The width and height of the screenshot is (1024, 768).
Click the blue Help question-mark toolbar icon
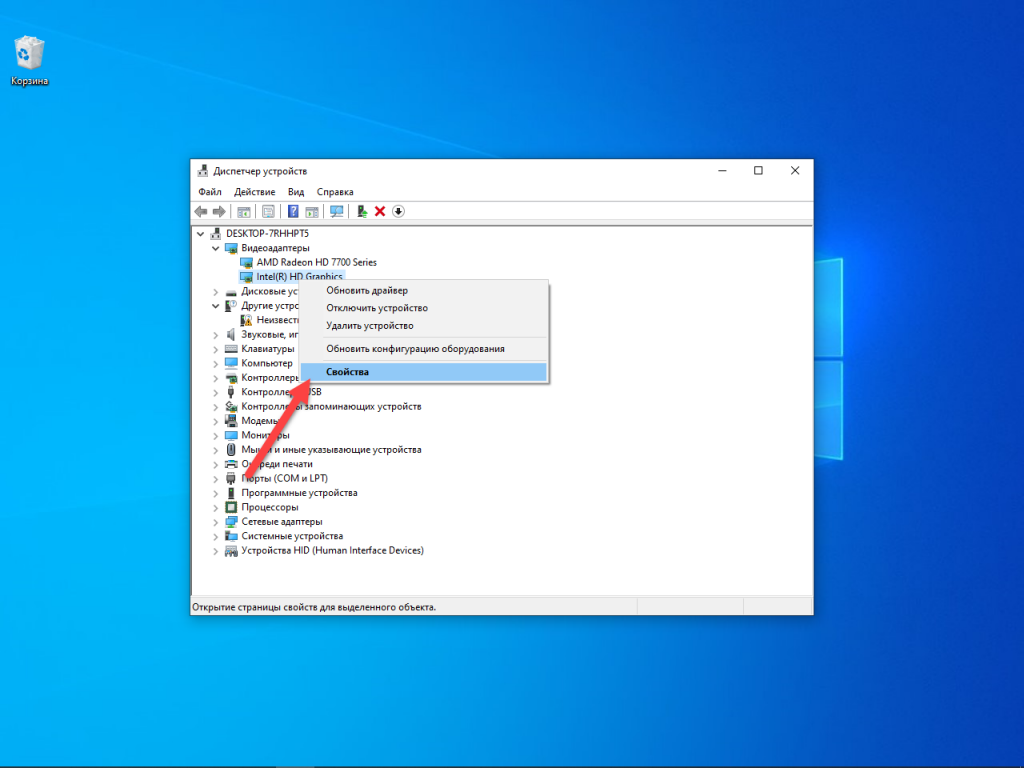point(293,211)
